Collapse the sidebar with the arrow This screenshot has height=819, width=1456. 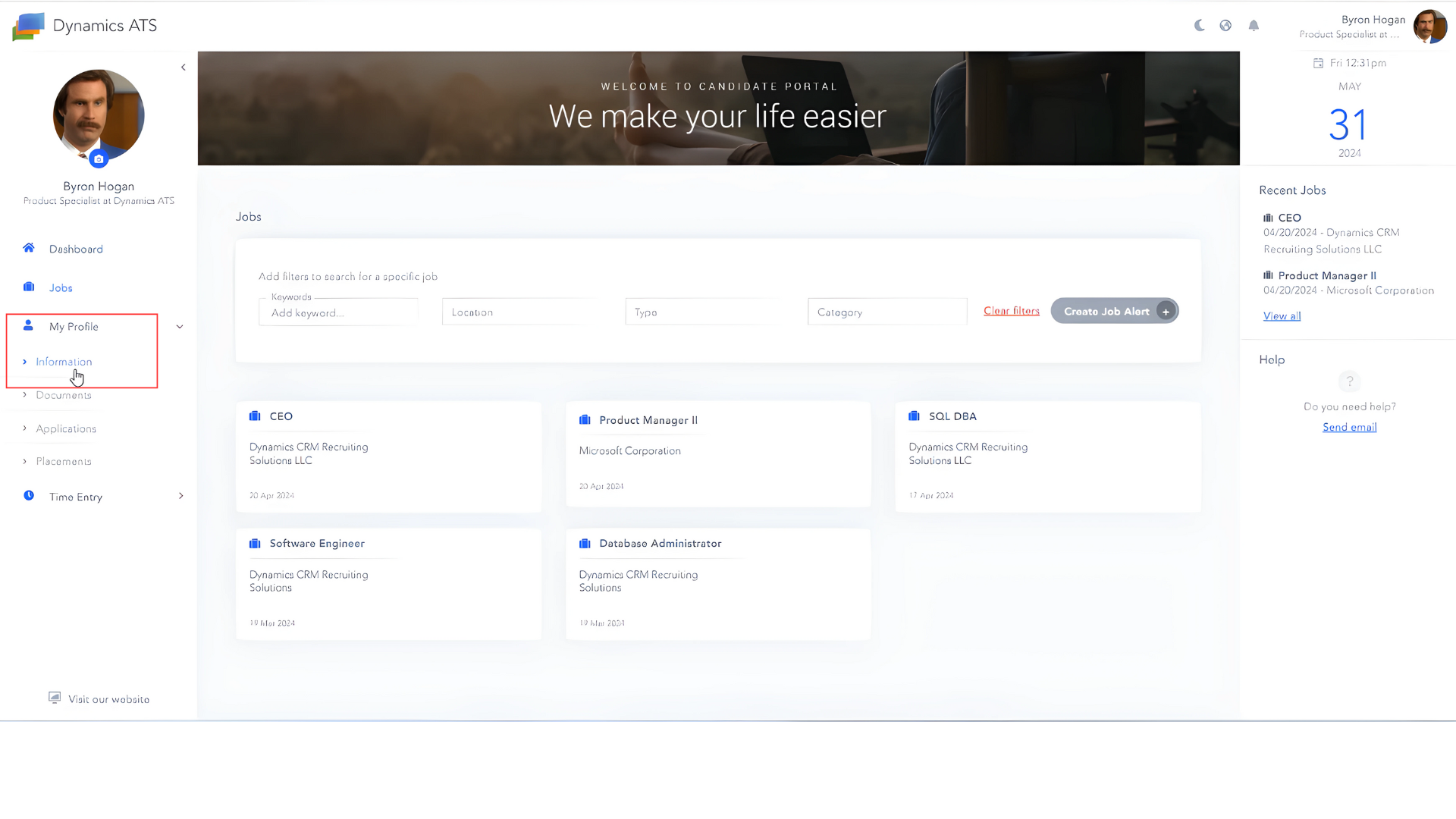184,67
